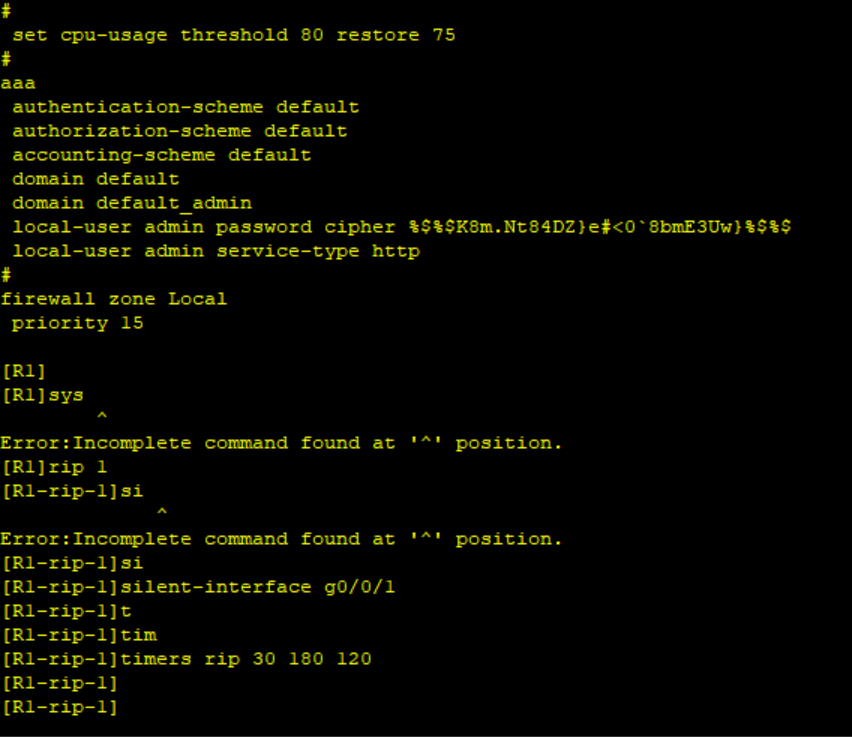852x737 pixels.
Task: Click the 'priority 15' text
Action: (77, 323)
